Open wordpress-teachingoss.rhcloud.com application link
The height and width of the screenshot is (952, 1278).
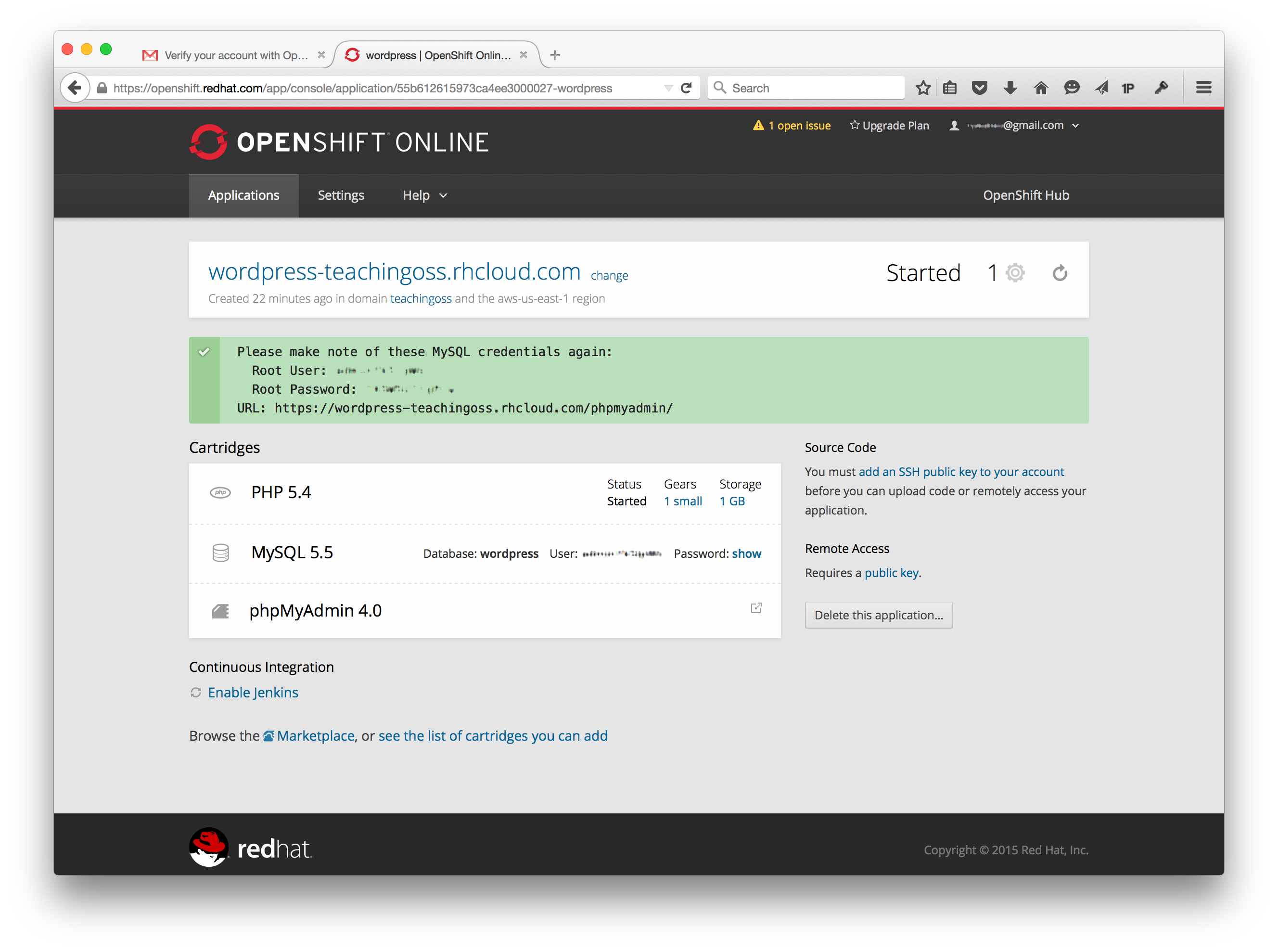pyautogui.click(x=394, y=271)
